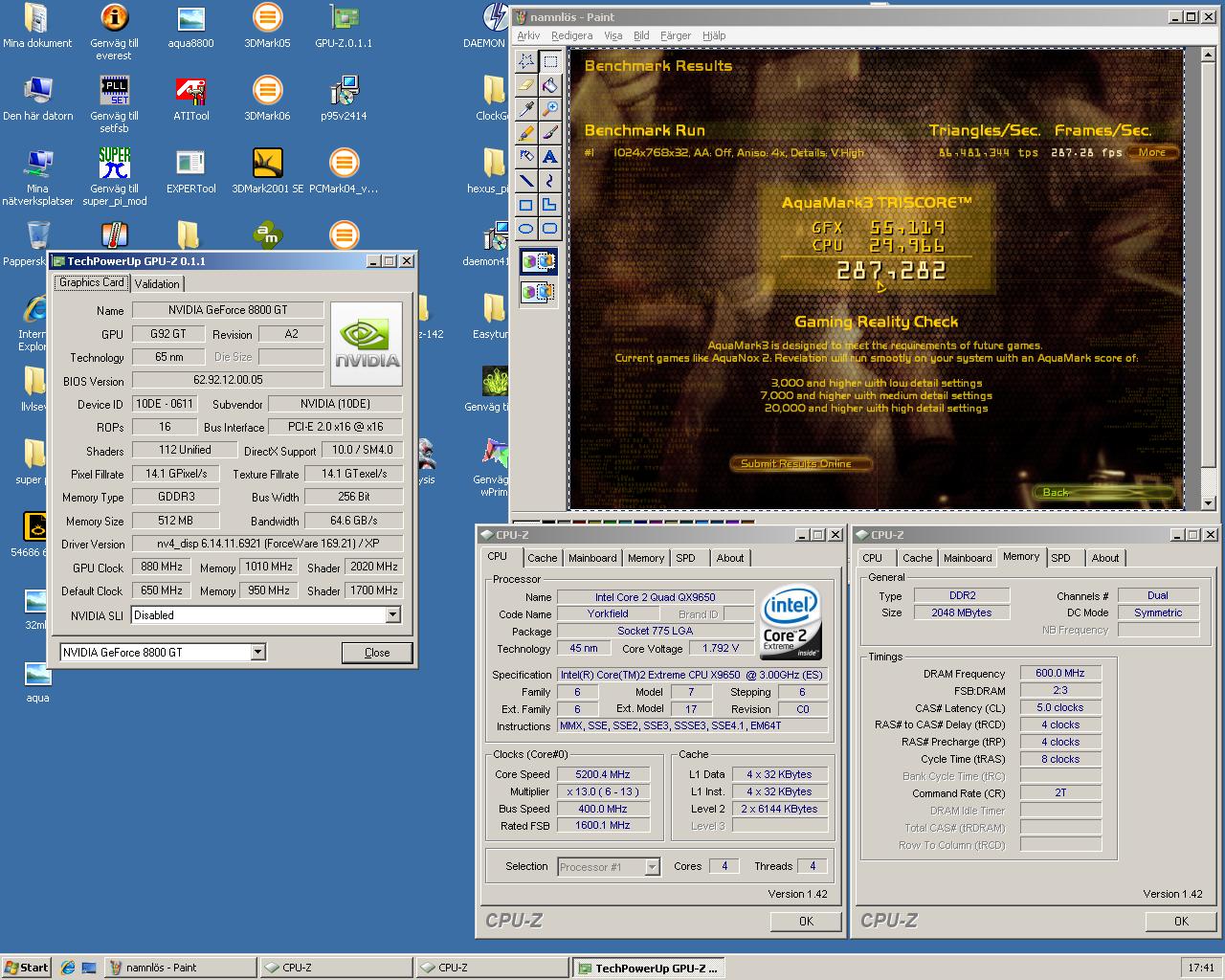Pick the Polygon tool in Paint
Screen dimensions: 1225x980
coord(550,205)
